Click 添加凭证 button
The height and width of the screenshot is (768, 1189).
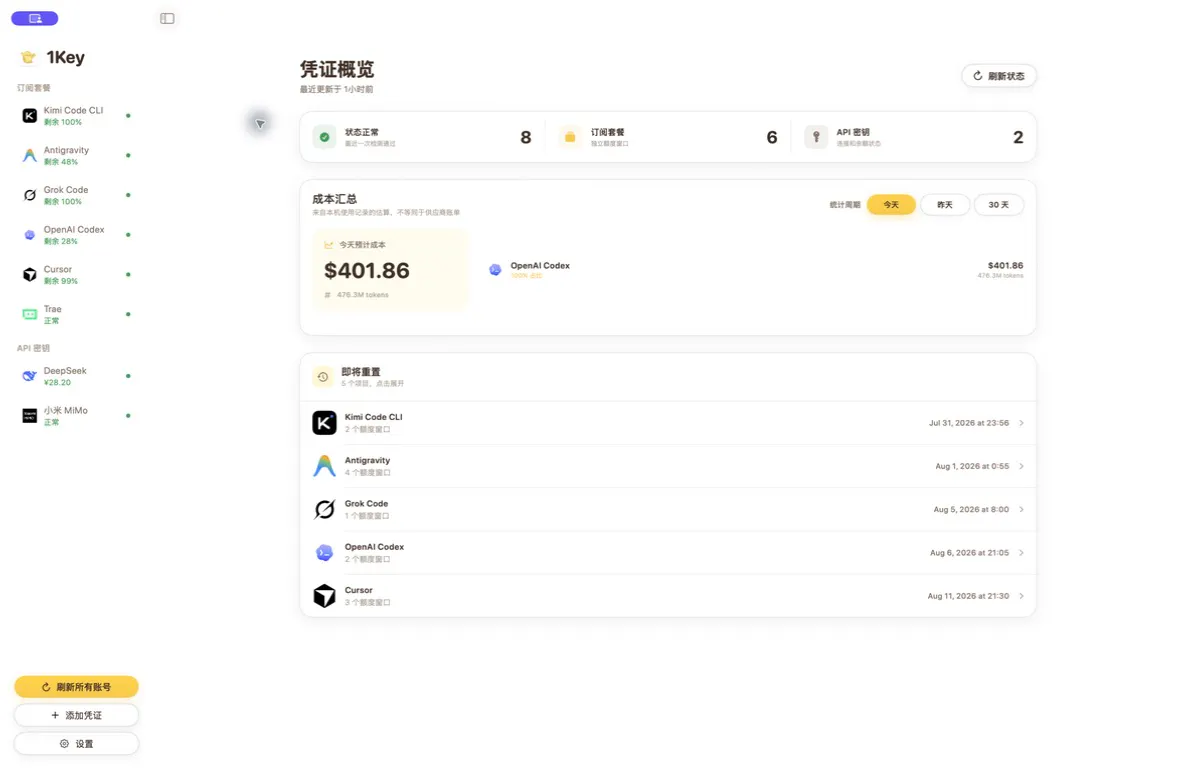pyautogui.click(x=77, y=715)
